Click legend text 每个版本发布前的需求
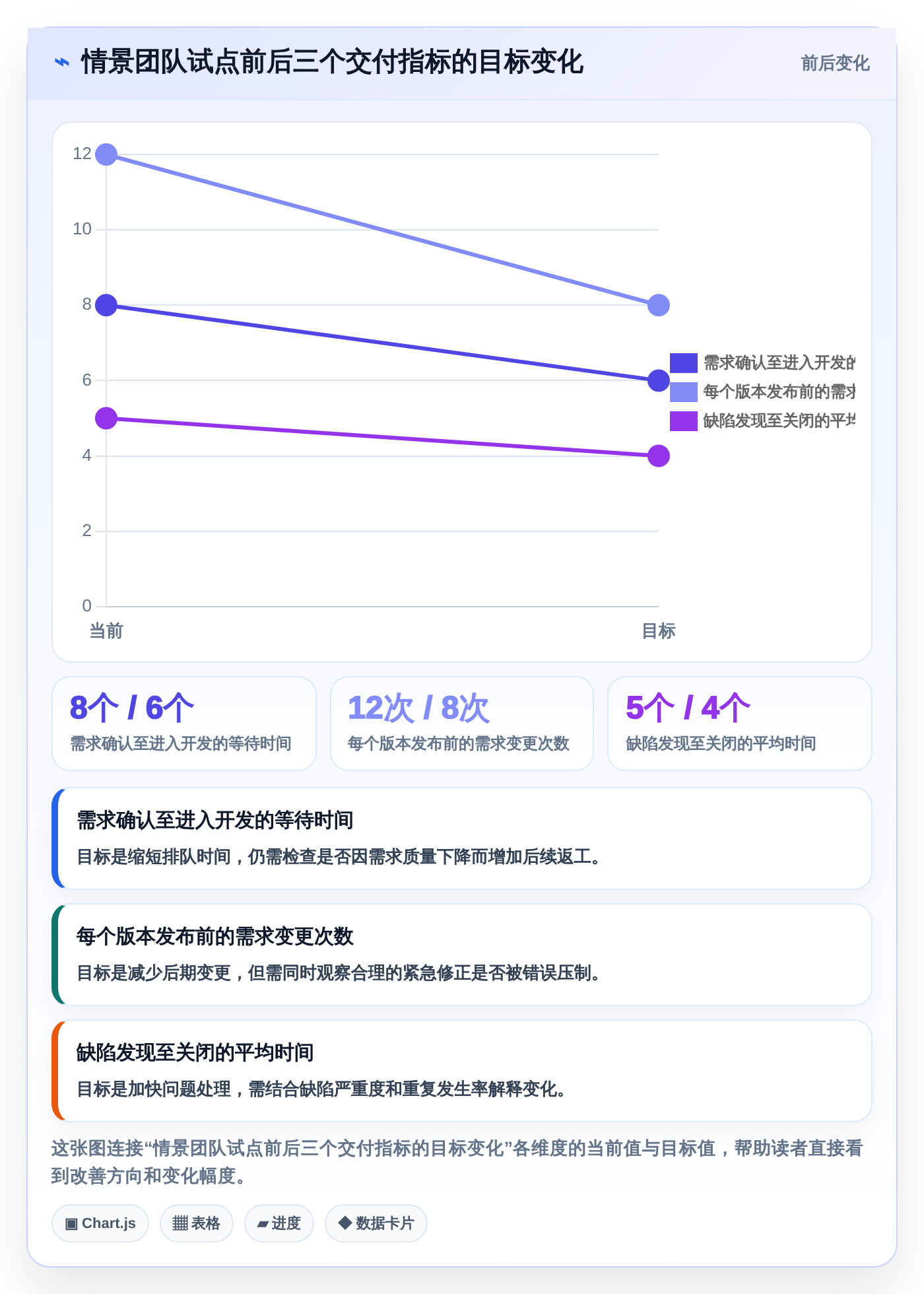The height and width of the screenshot is (1294, 924). [x=779, y=392]
